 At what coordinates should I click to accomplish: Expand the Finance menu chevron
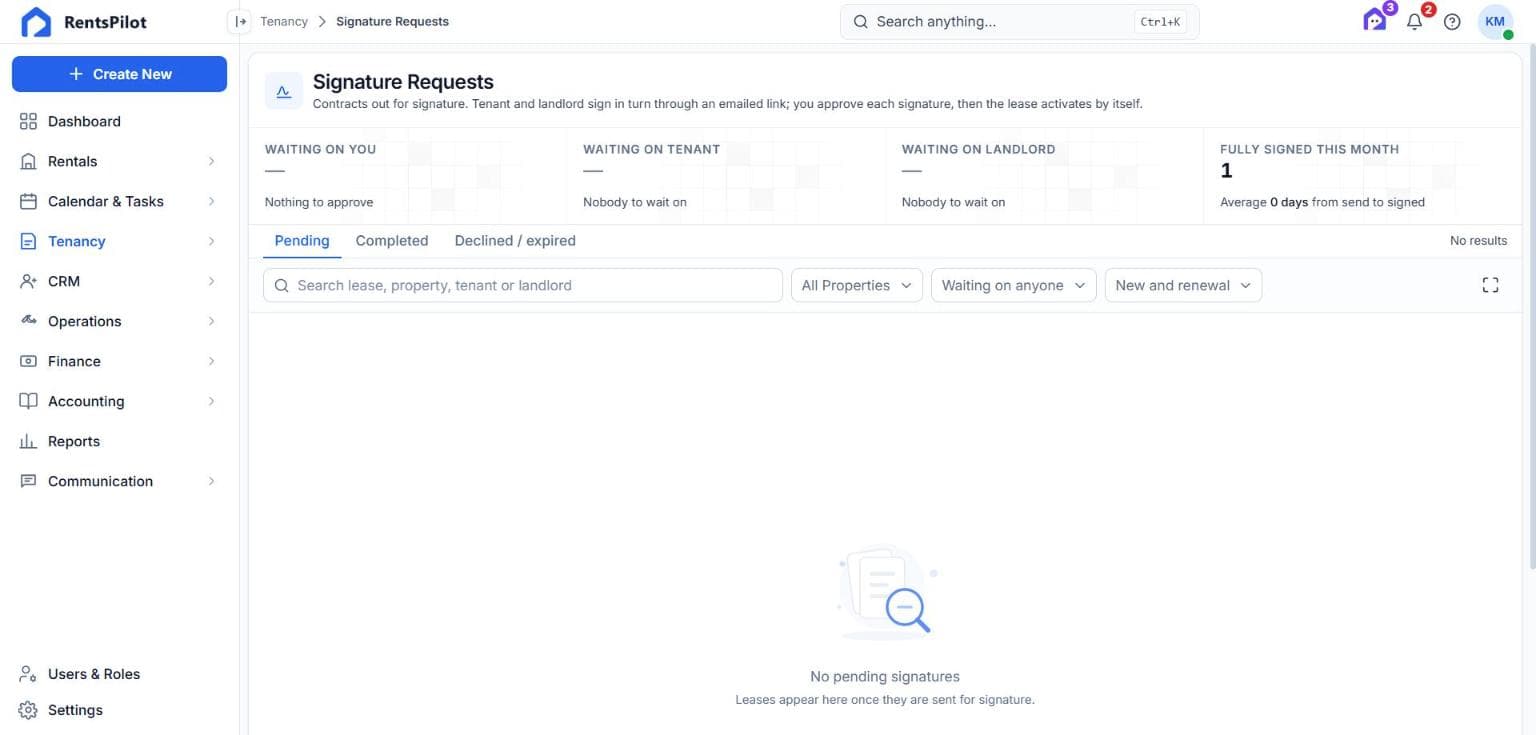tap(211, 361)
